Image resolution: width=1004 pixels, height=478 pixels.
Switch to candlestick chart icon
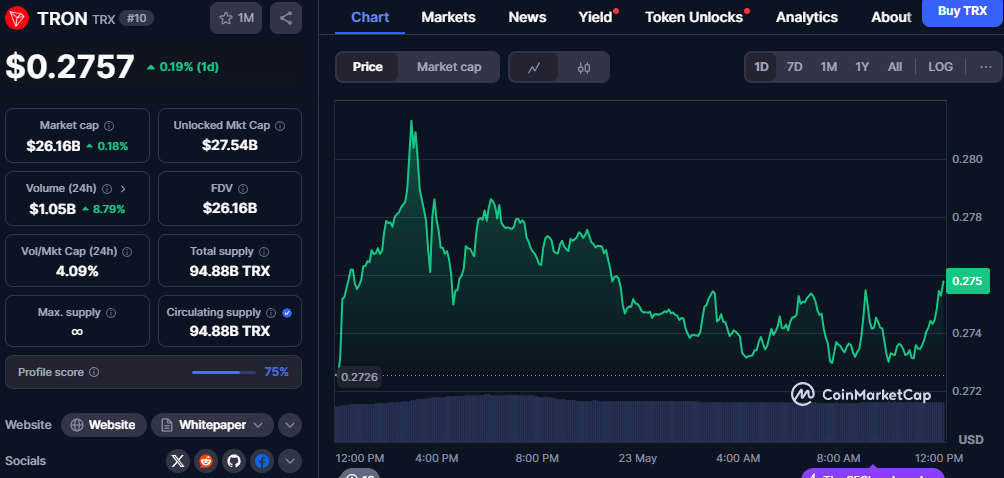coord(583,67)
